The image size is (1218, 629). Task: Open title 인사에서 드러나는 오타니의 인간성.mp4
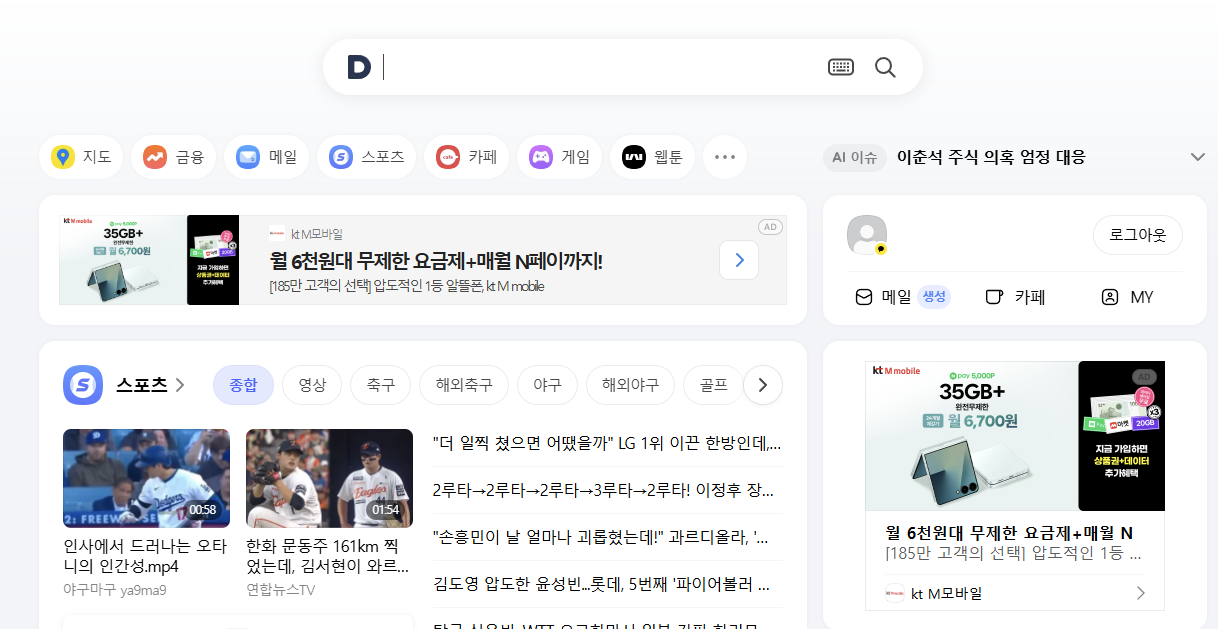pyautogui.click(x=145, y=556)
